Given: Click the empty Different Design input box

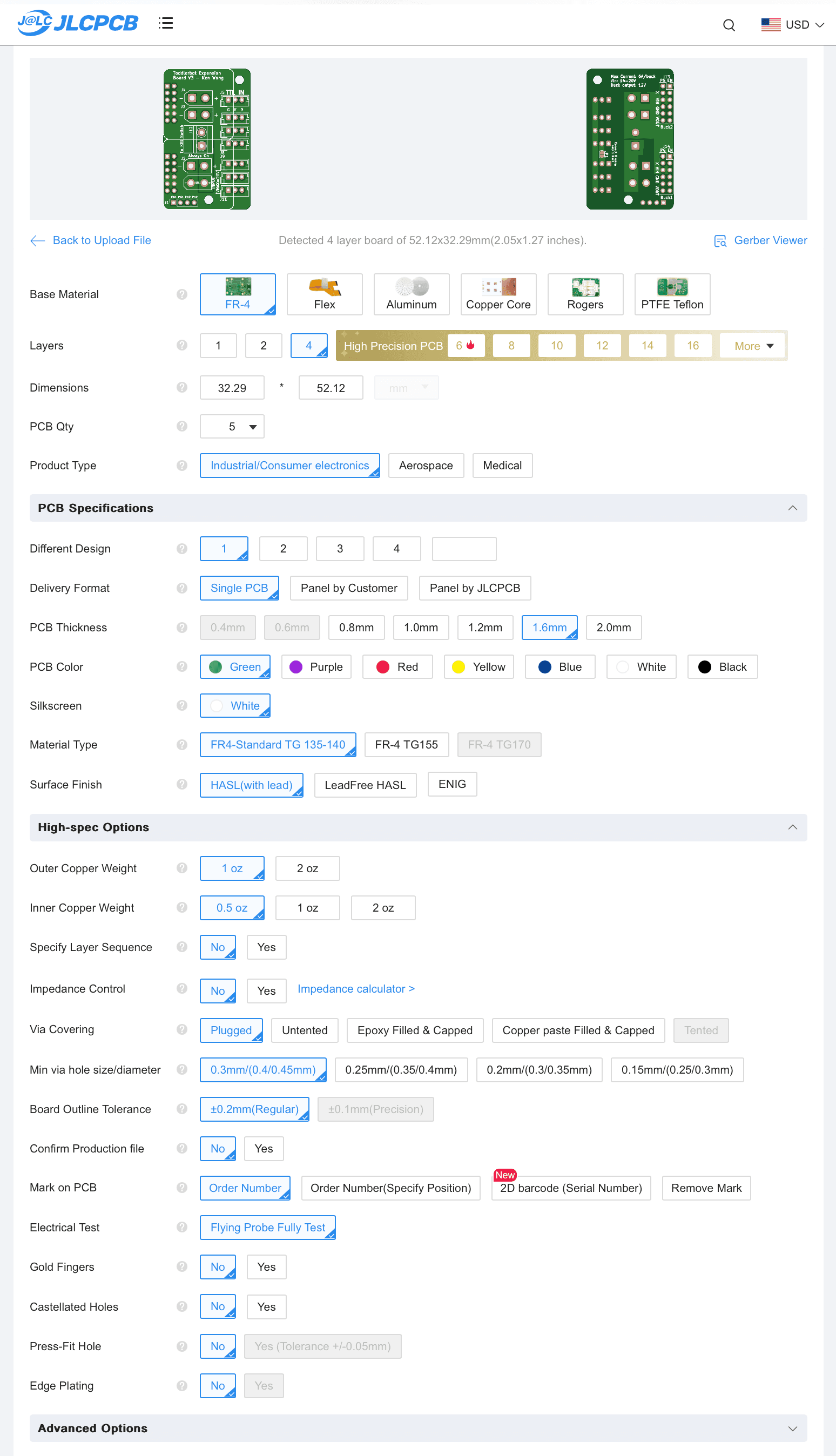Looking at the screenshot, I should 463,549.
